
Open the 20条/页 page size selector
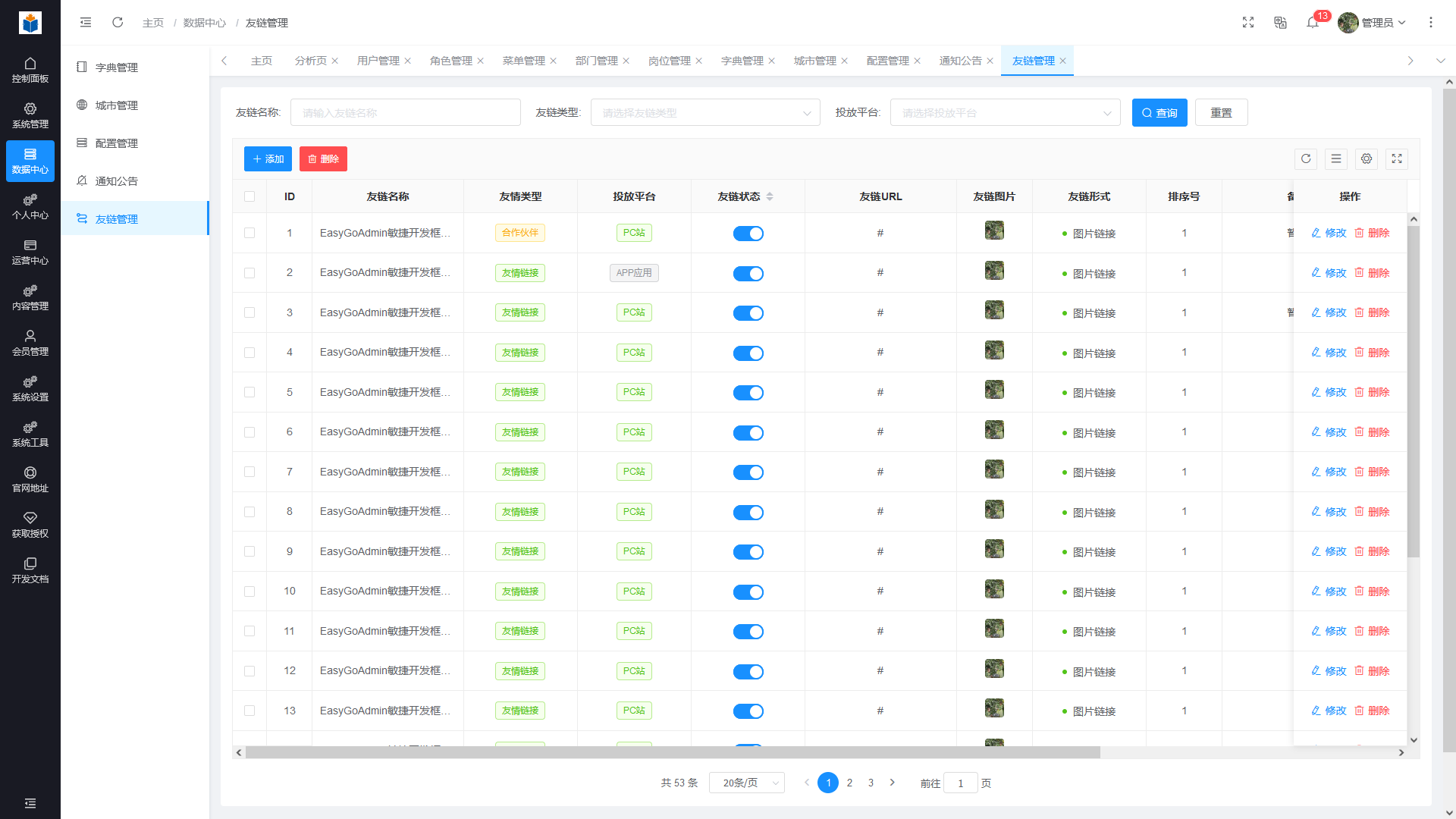746,783
